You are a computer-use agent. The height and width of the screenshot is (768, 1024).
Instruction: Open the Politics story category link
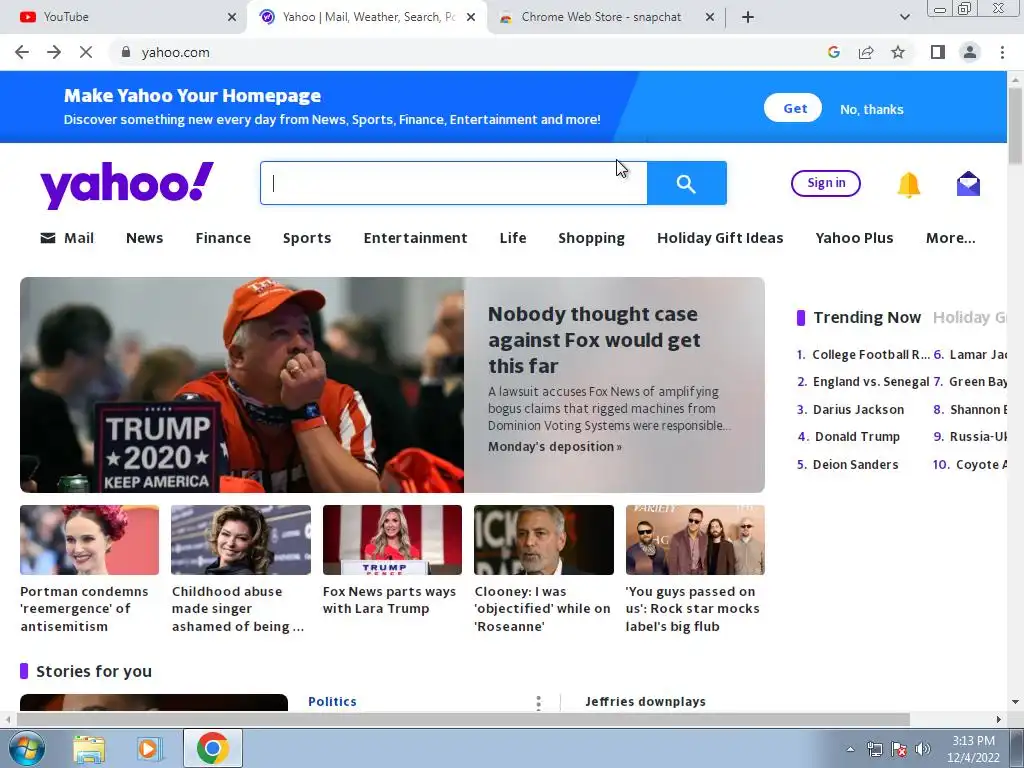pos(332,701)
